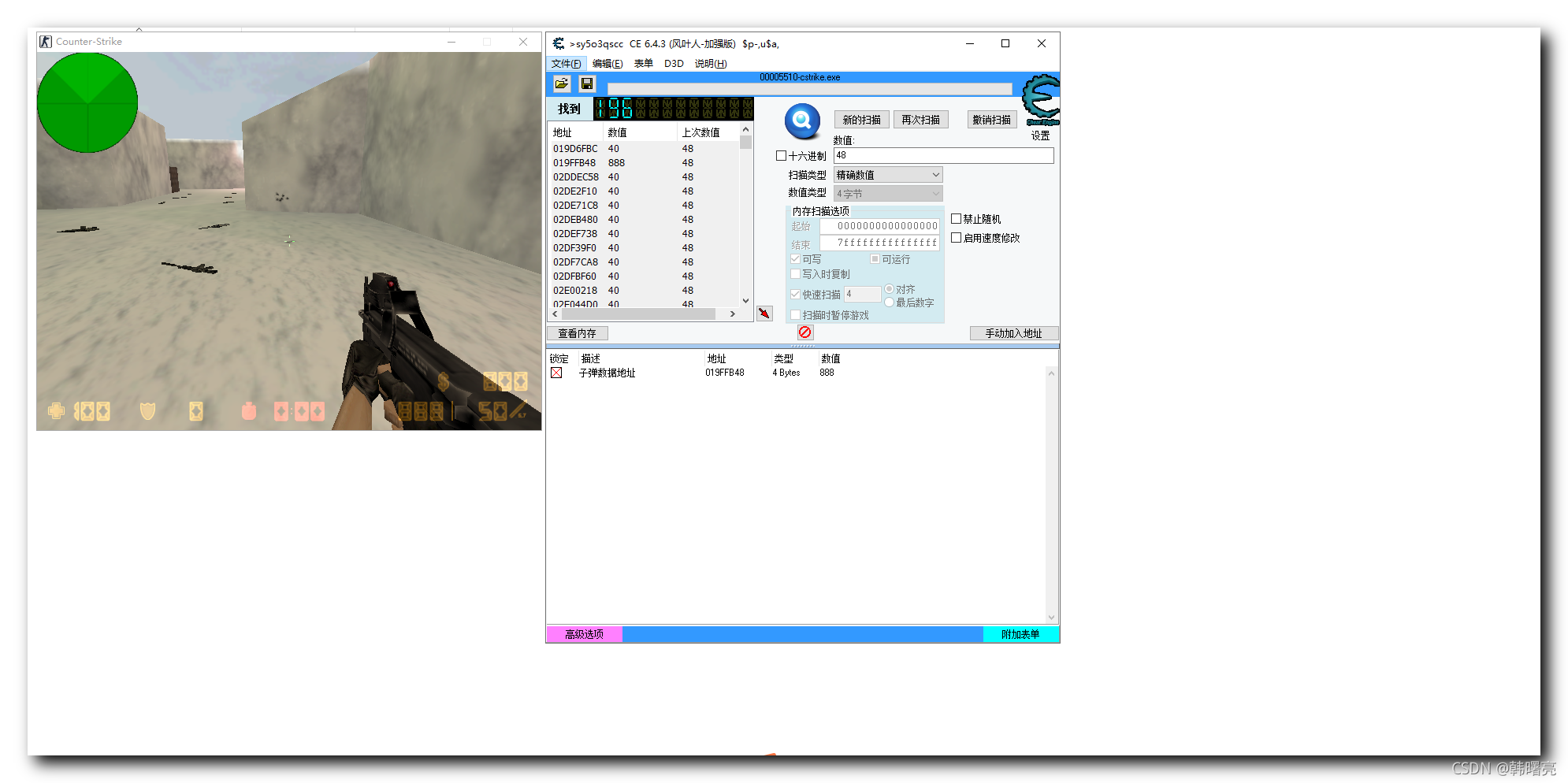Select result address 02DEB480
Image resolution: width=1568 pixels, height=783 pixels.
tap(575, 220)
